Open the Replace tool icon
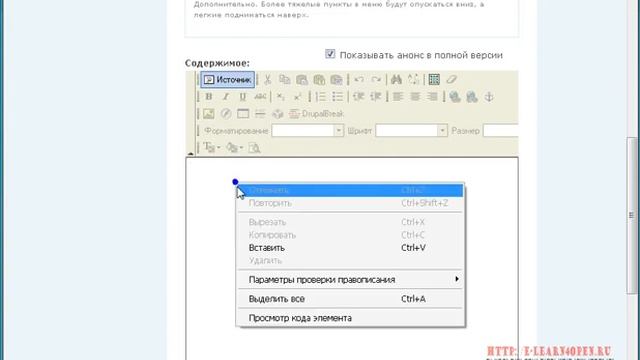Screen dimensions: 640x360 tap(413, 80)
